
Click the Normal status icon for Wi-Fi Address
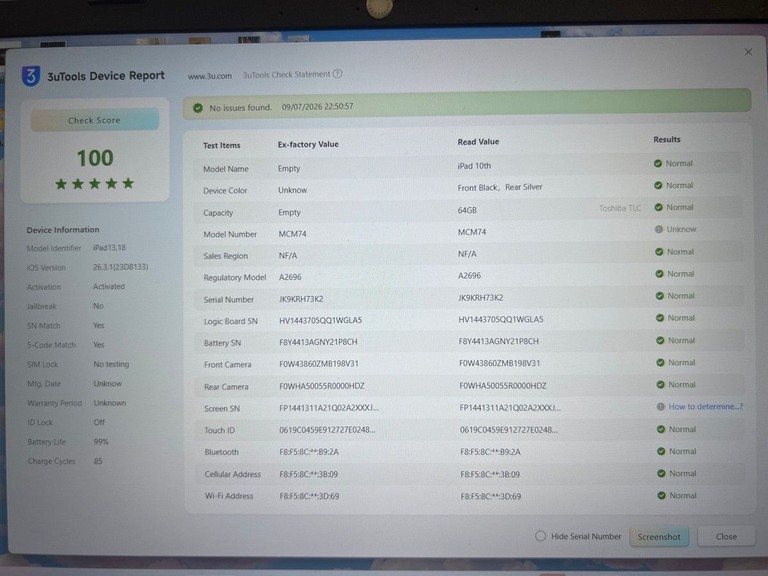662,496
